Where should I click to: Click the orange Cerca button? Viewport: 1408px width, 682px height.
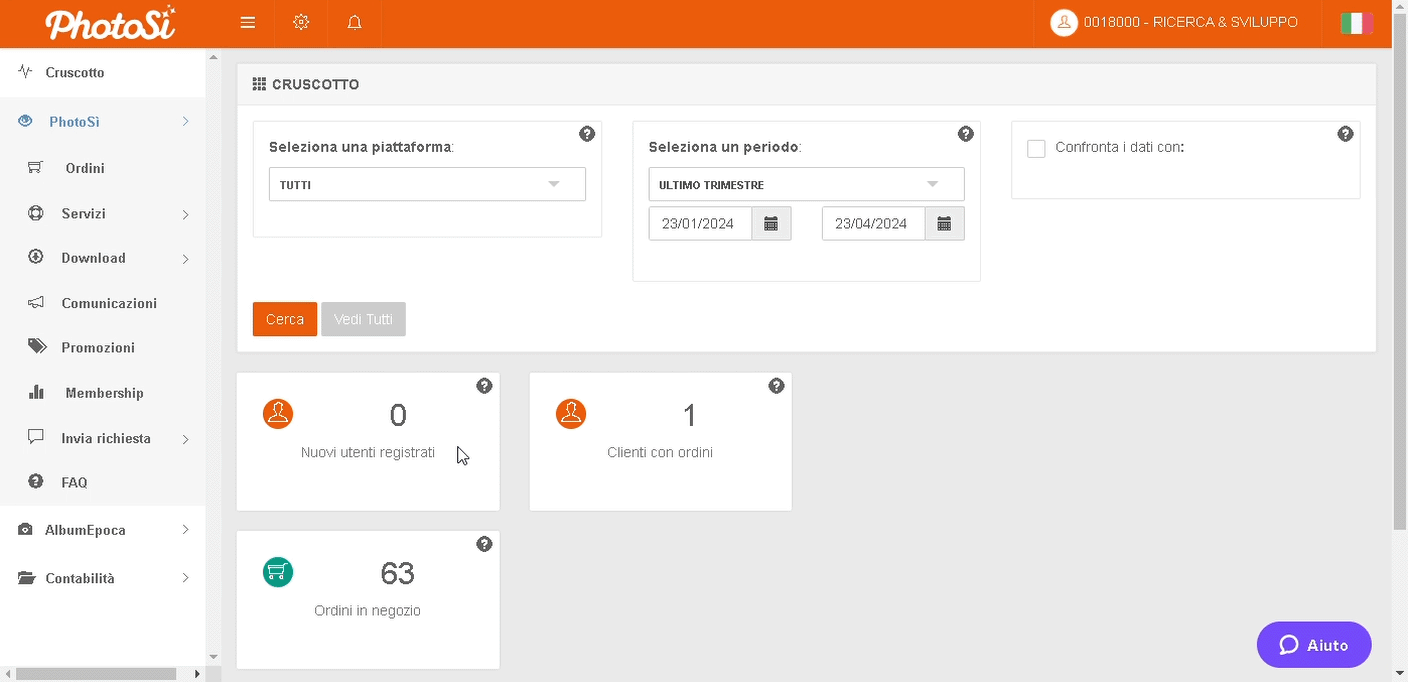pyautogui.click(x=285, y=319)
